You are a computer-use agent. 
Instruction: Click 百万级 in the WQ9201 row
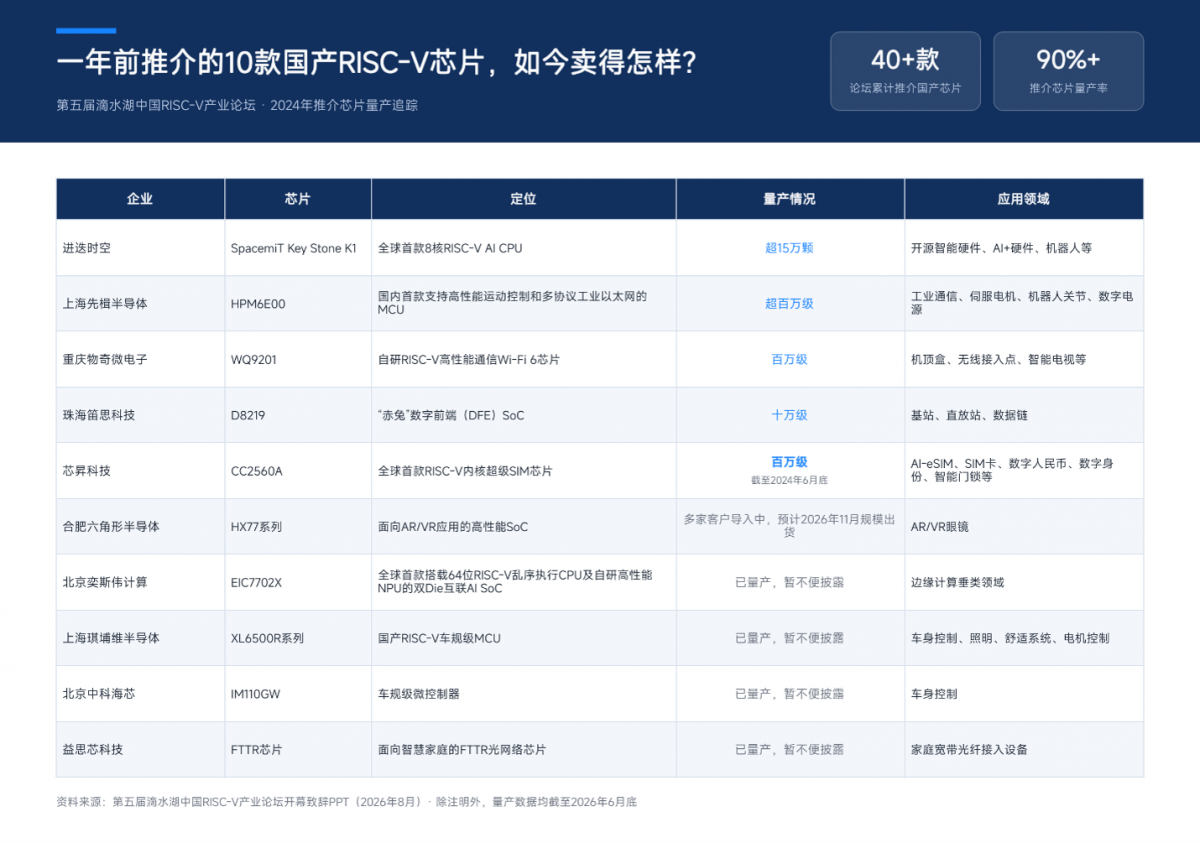(x=790, y=359)
